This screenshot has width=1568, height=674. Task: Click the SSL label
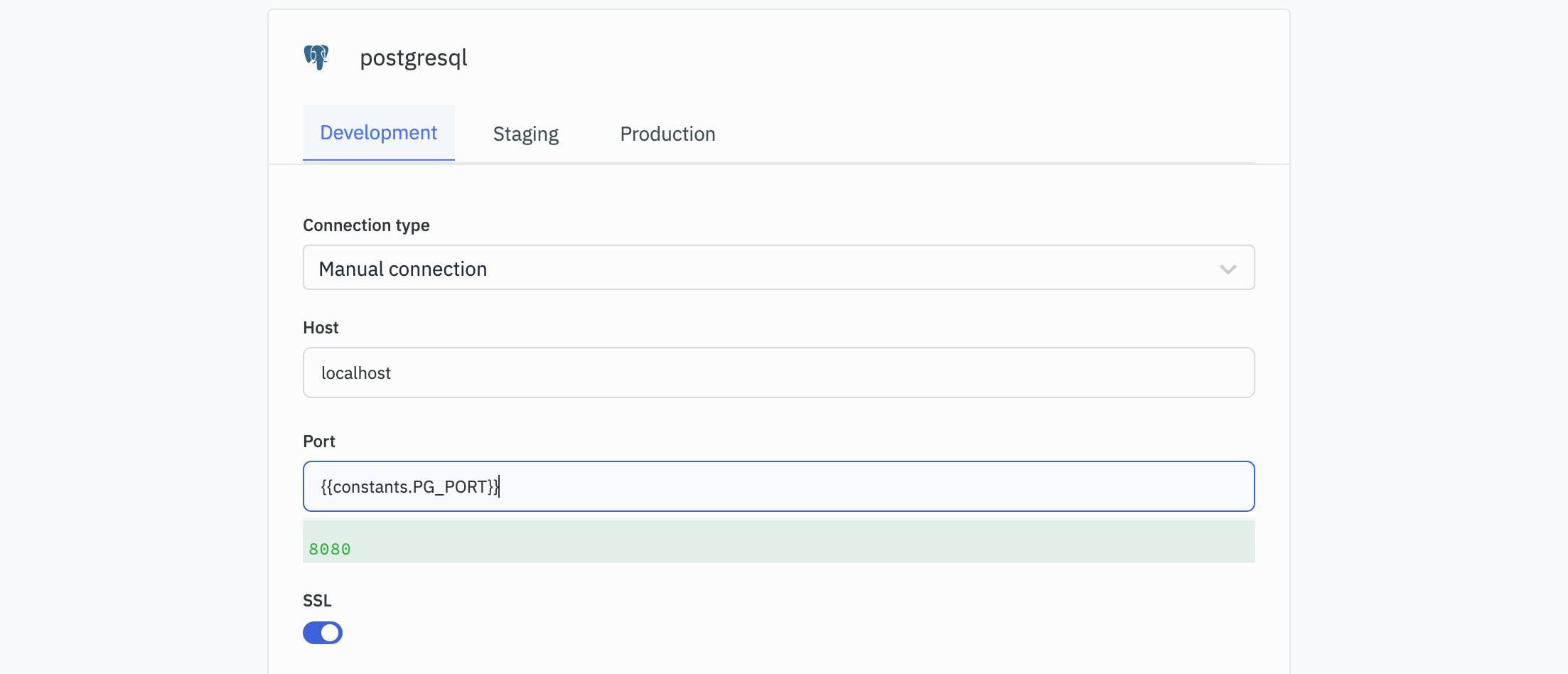coord(317,601)
